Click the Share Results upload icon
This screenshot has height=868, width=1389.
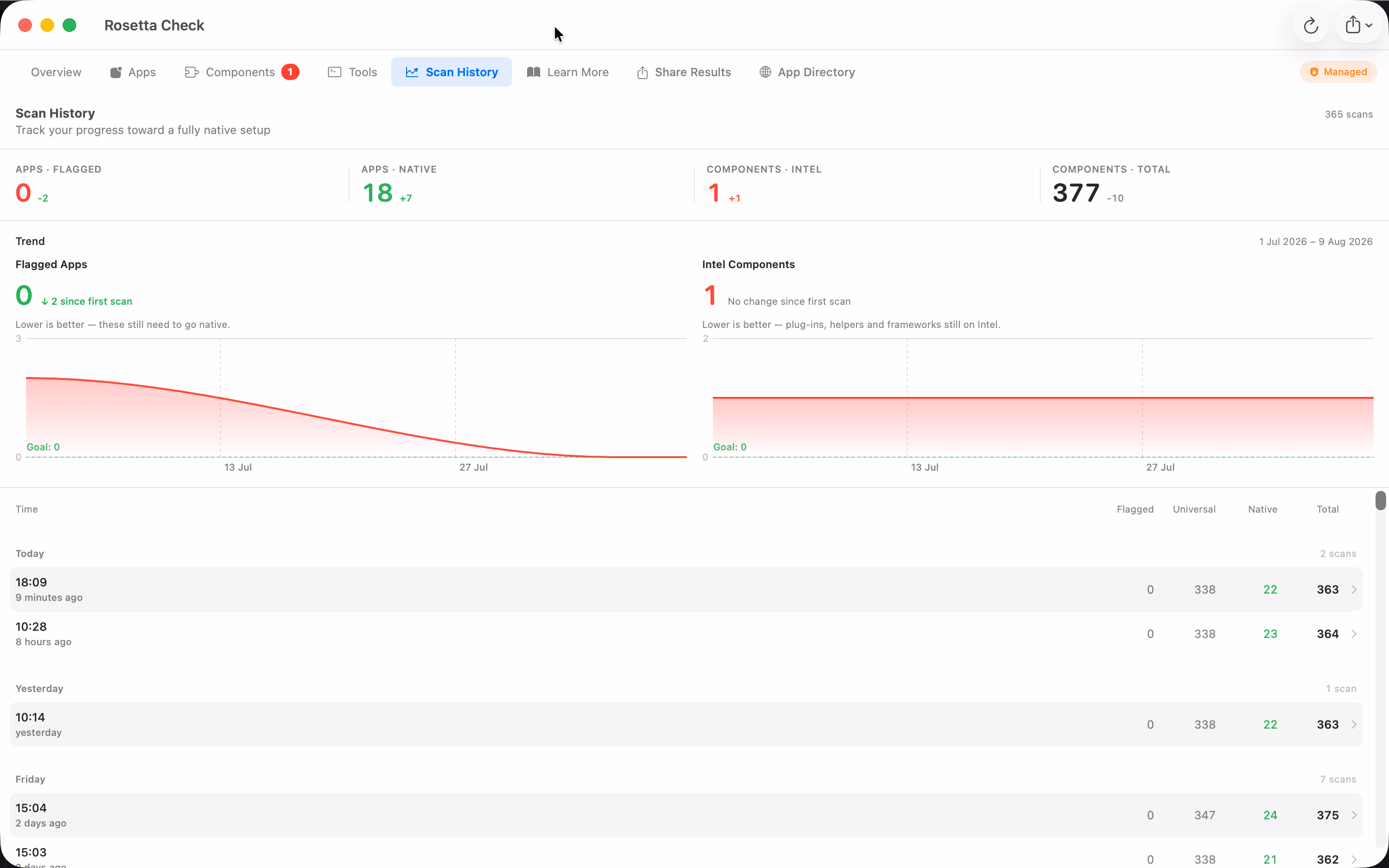[x=643, y=72]
